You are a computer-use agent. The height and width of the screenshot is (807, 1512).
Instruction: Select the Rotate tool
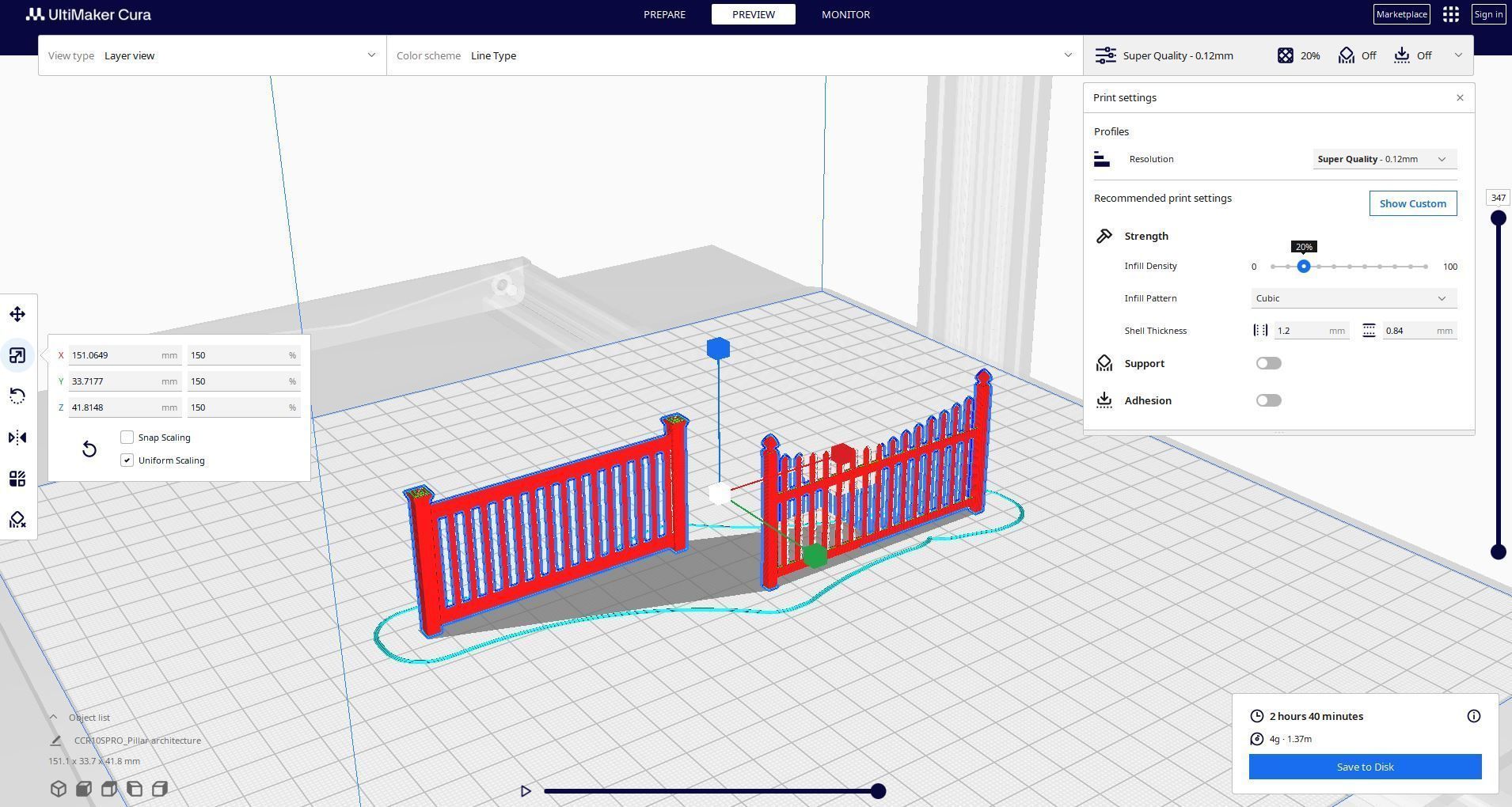17,396
